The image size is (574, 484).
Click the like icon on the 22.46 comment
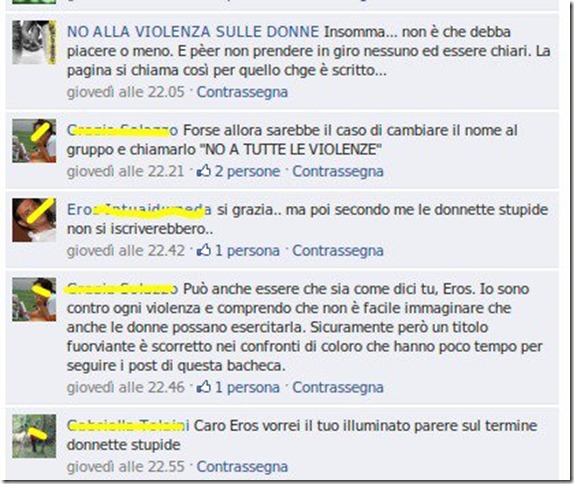(x=204, y=387)
